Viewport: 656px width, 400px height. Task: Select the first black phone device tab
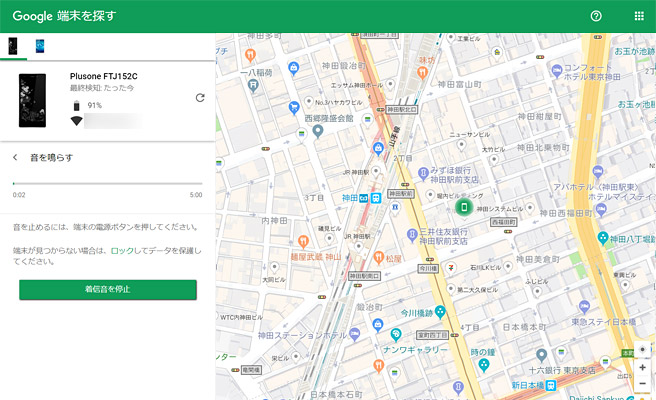13,46
